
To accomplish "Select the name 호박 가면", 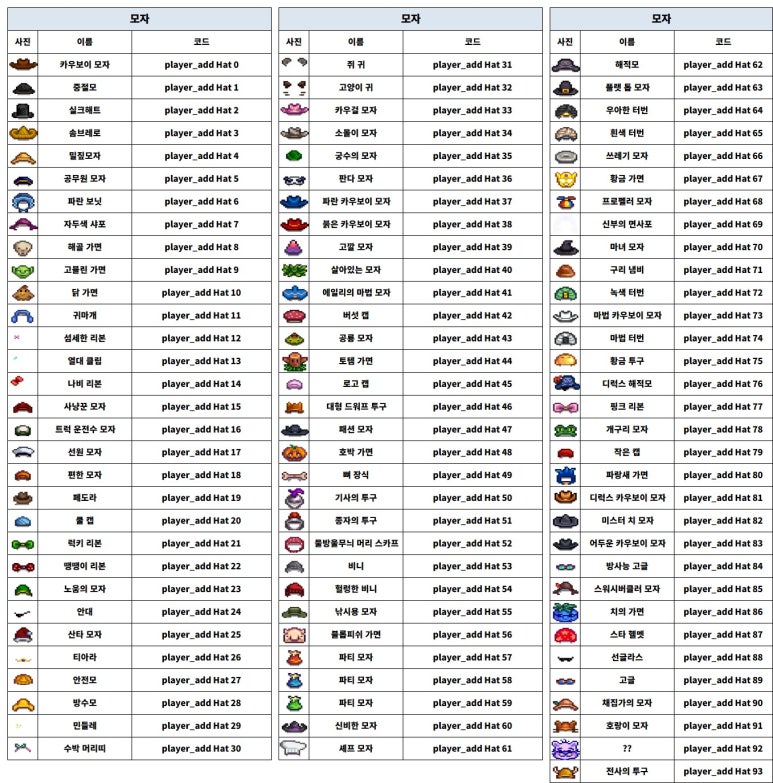I will [x=356, y=452].
